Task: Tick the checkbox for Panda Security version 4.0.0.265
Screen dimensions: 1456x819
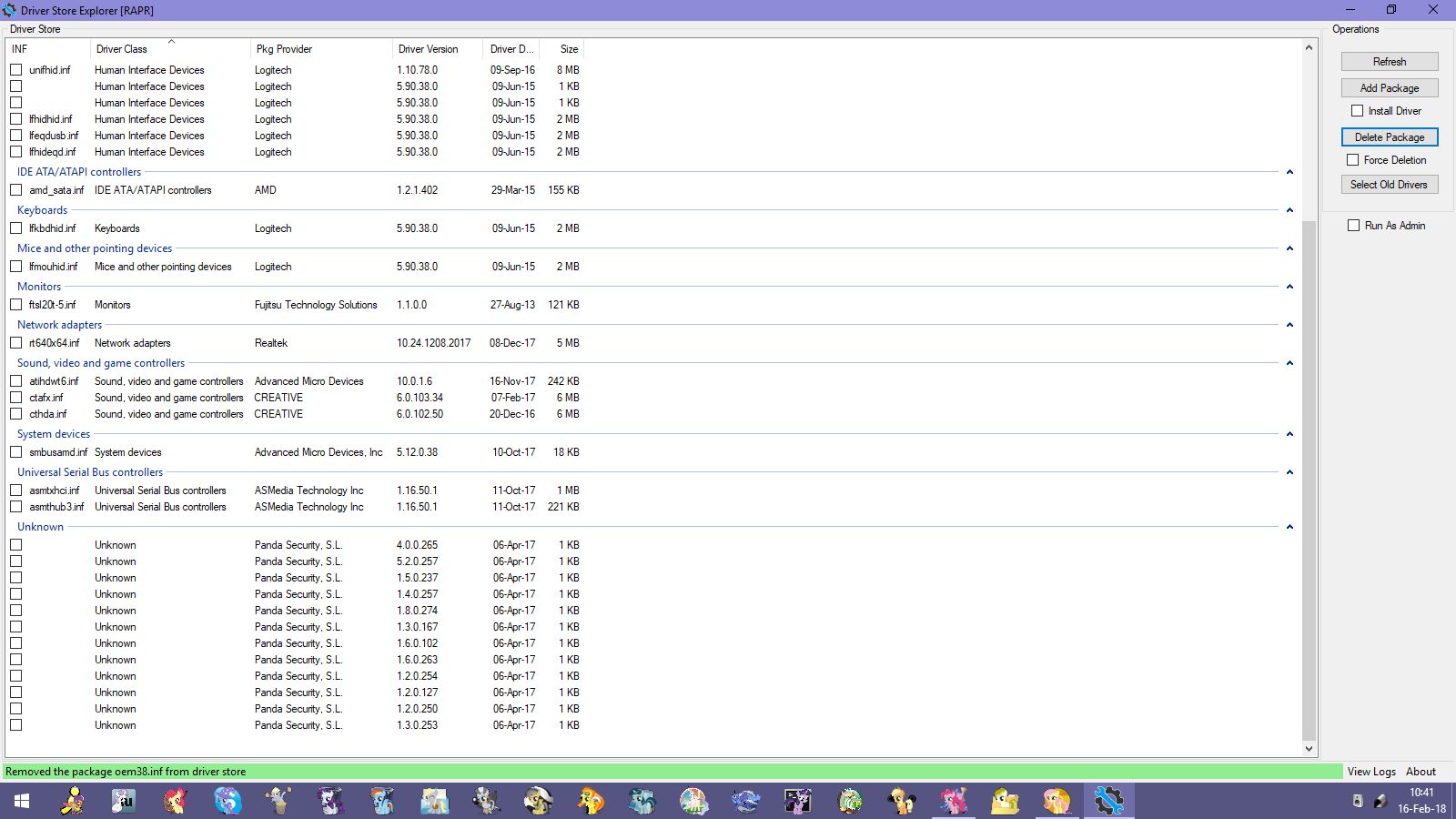Action: tap(16, 545)
